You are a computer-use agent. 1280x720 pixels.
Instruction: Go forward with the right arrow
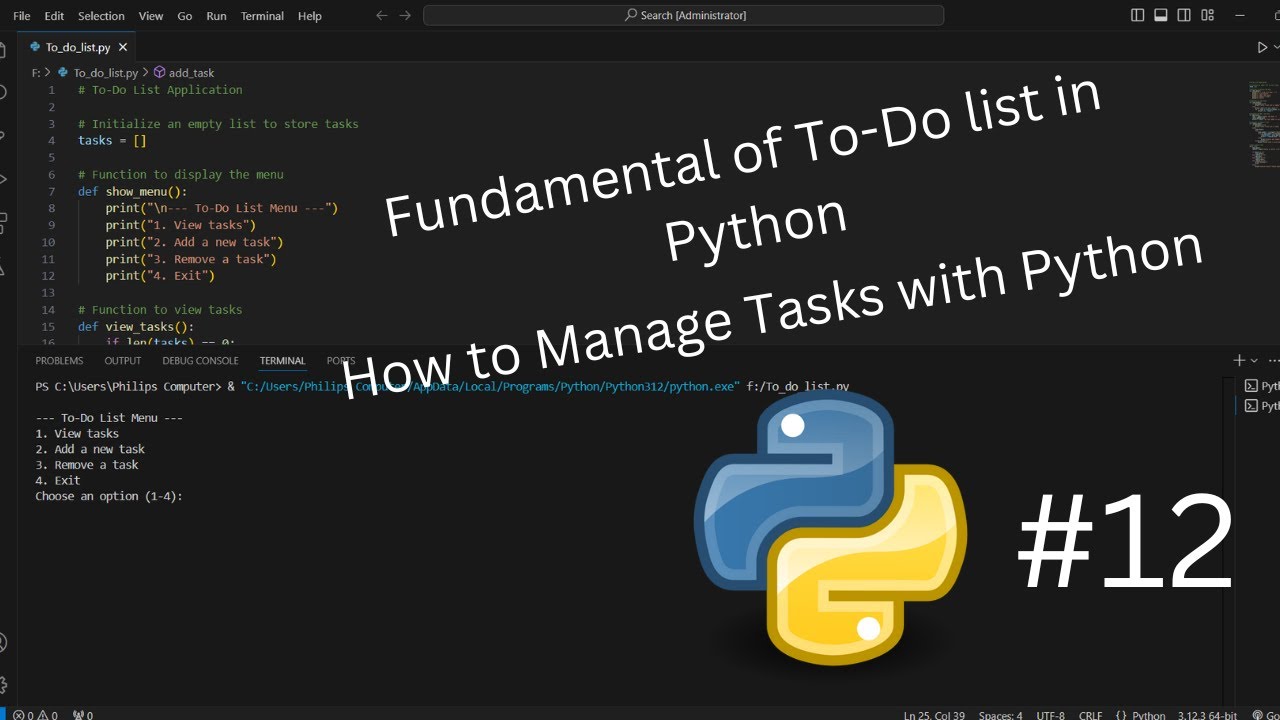coord(405,15)
